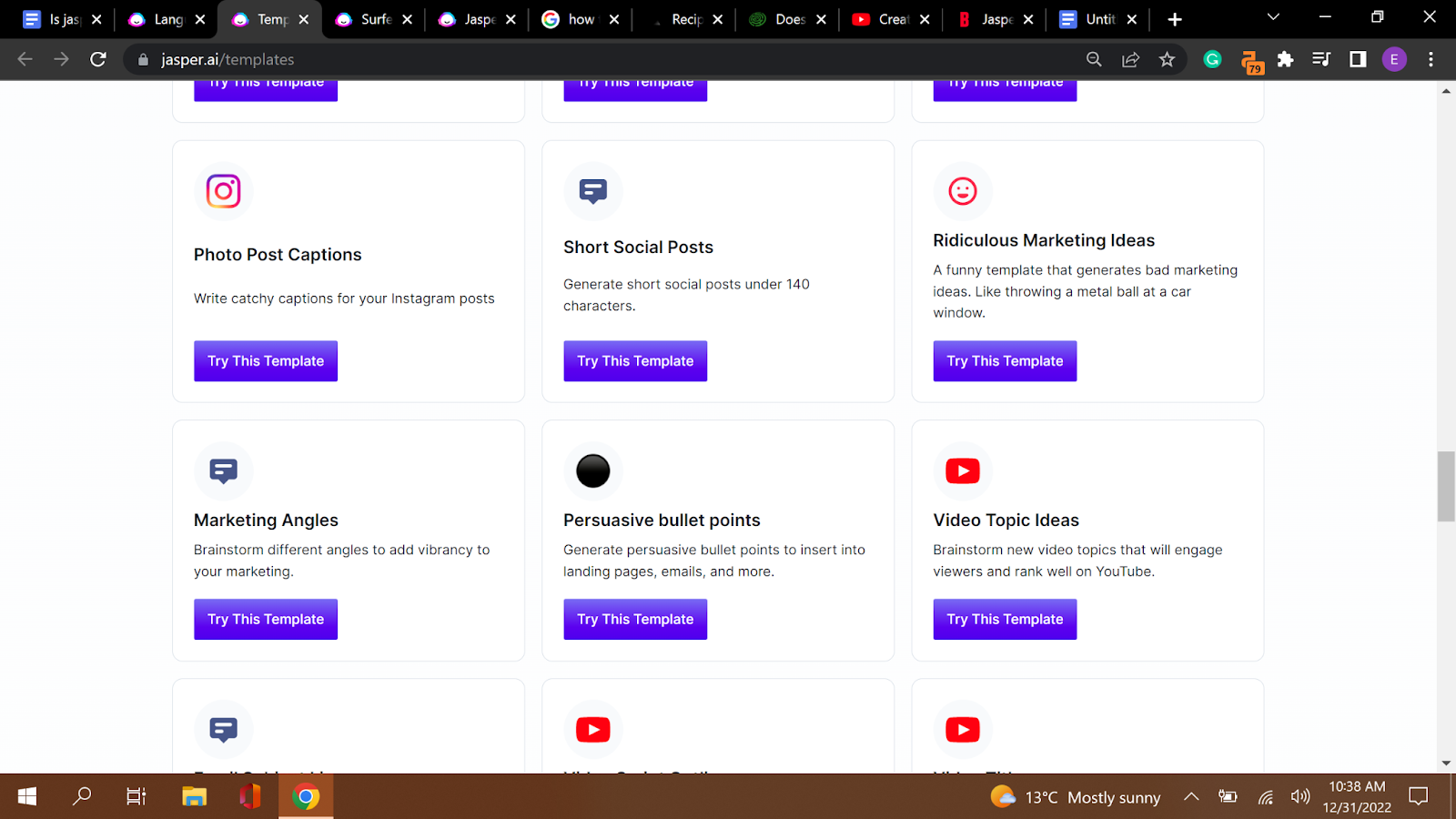Try the Short Social Posts template
The image size is (1456, 819).
635,361
